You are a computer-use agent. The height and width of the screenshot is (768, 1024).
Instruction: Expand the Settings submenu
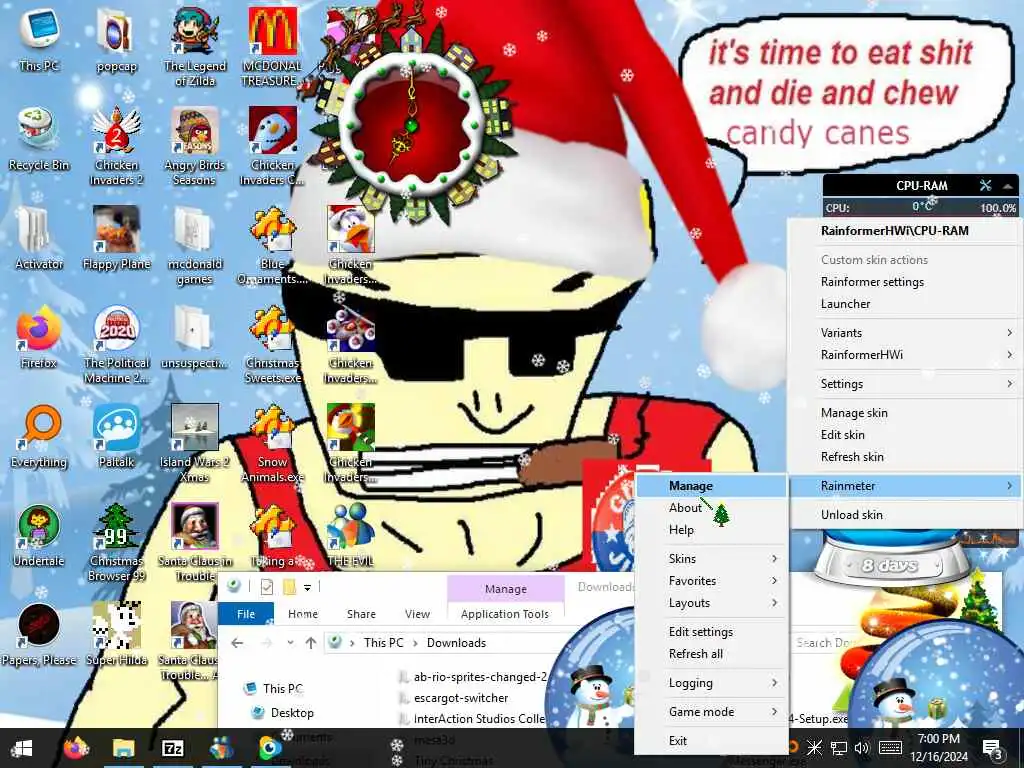coord(905,384)
